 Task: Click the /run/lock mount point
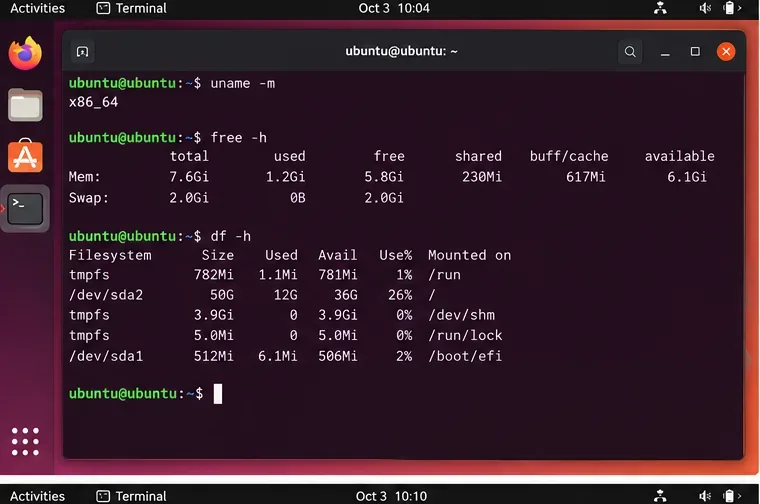[465, 335]
